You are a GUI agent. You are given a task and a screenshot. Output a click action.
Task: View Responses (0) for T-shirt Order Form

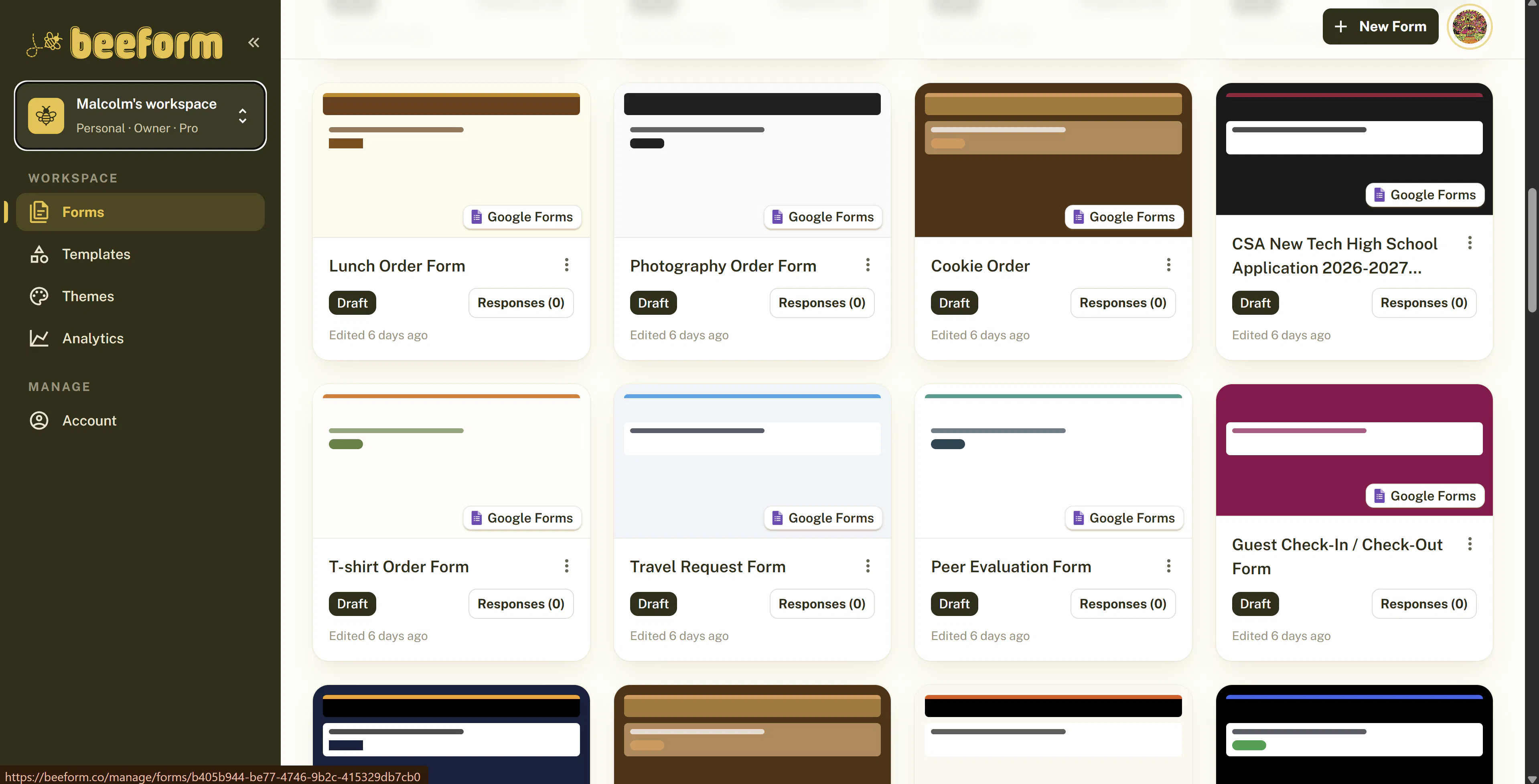click(x=521, y=604)
